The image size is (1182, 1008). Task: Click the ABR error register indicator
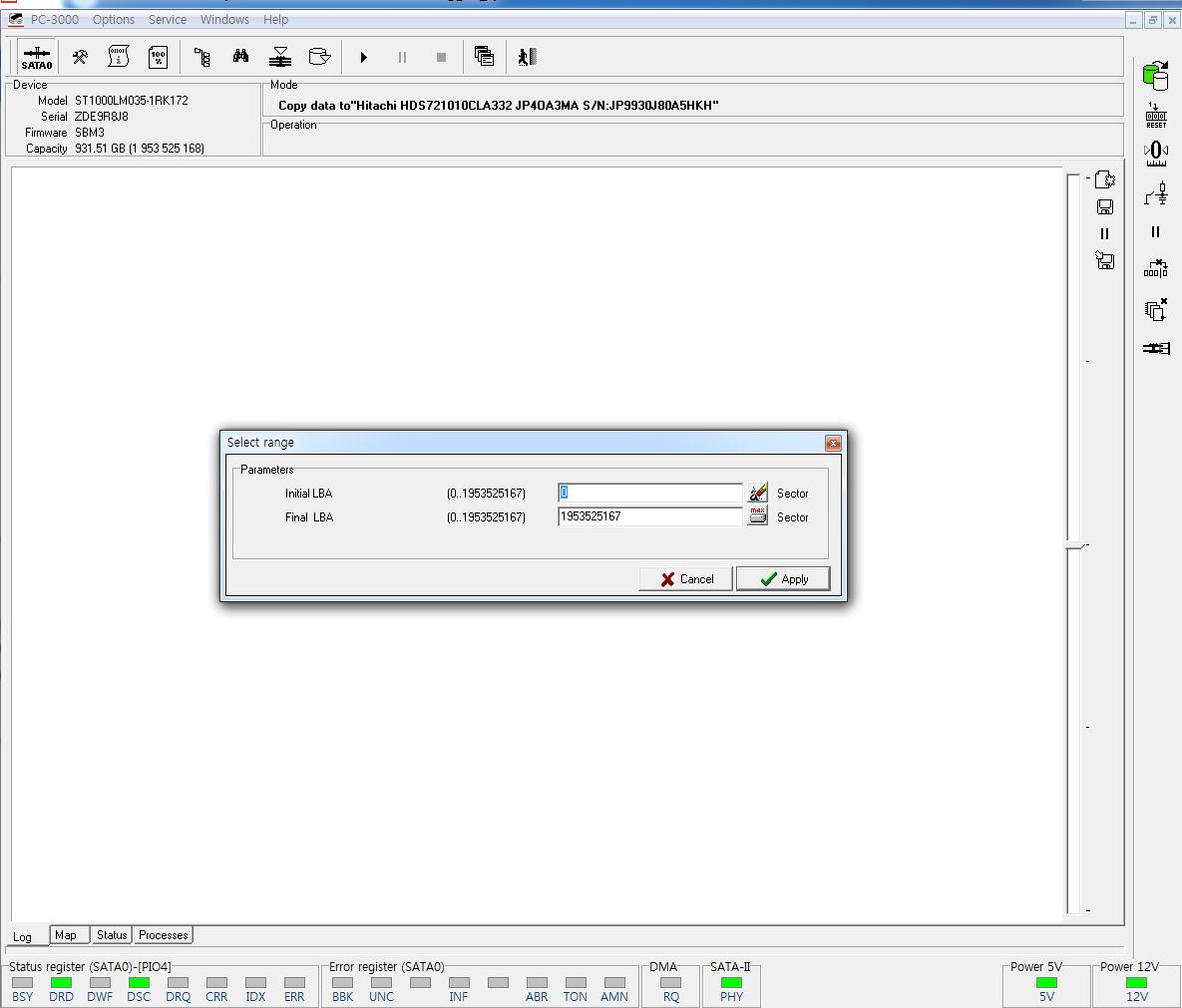pos(537,982)
